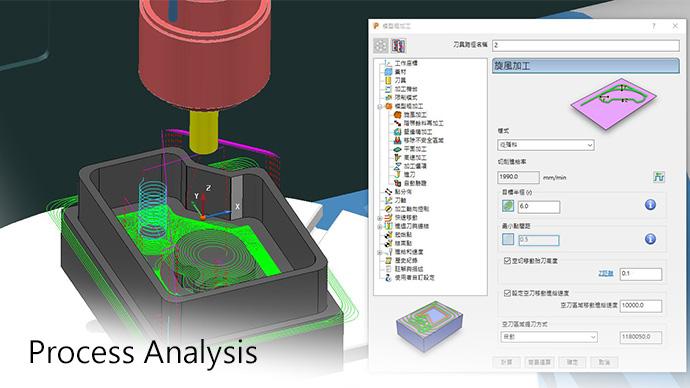Click the info icon beside the 0.5 field
The image size is (690, 388).
click(650, 239)
